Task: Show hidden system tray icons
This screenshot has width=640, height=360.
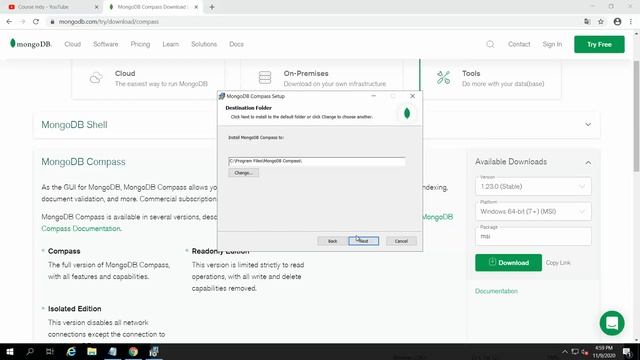Action: coord(565,351)
